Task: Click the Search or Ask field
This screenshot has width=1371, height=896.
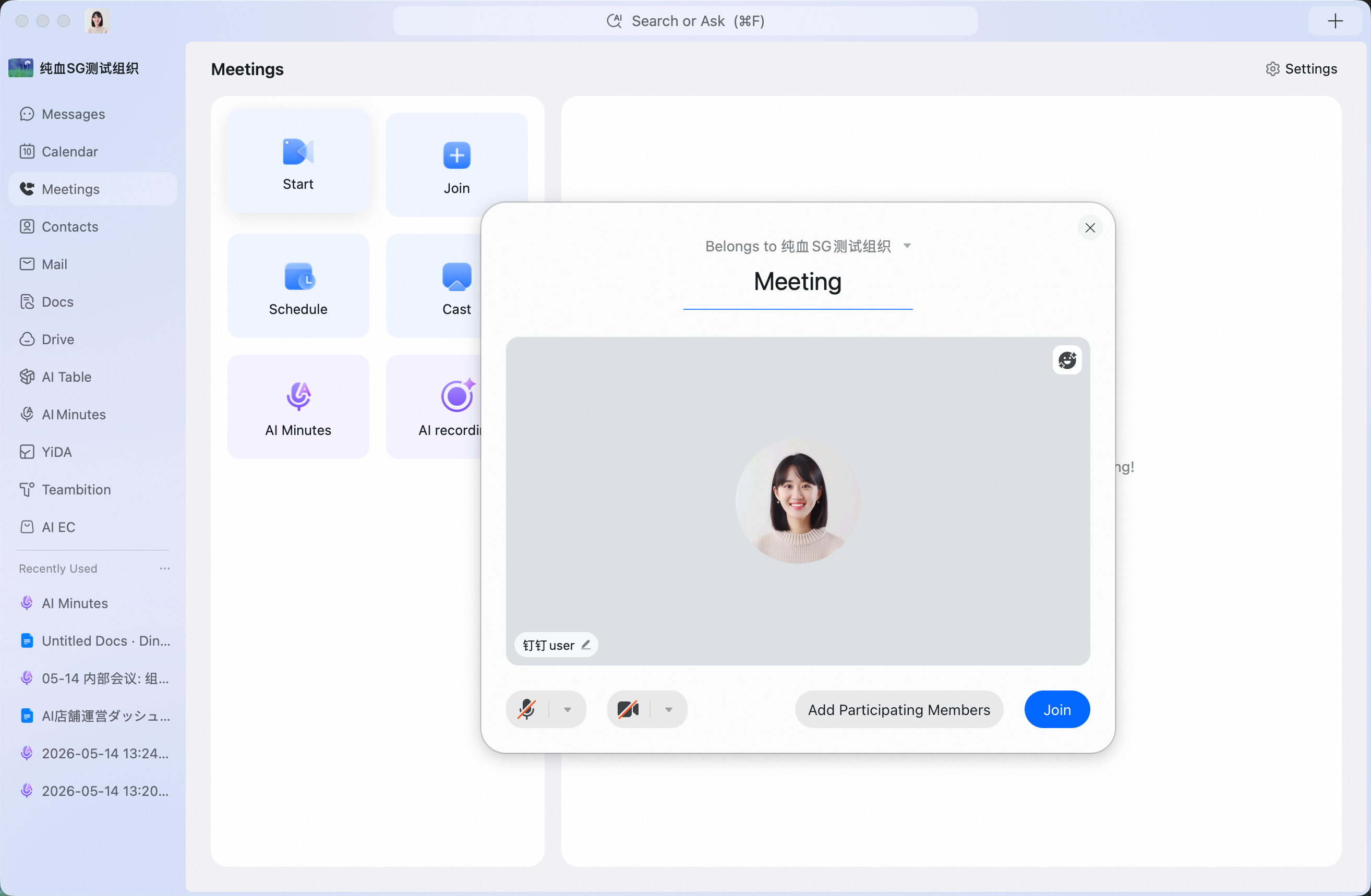Action: coord(685,21)
